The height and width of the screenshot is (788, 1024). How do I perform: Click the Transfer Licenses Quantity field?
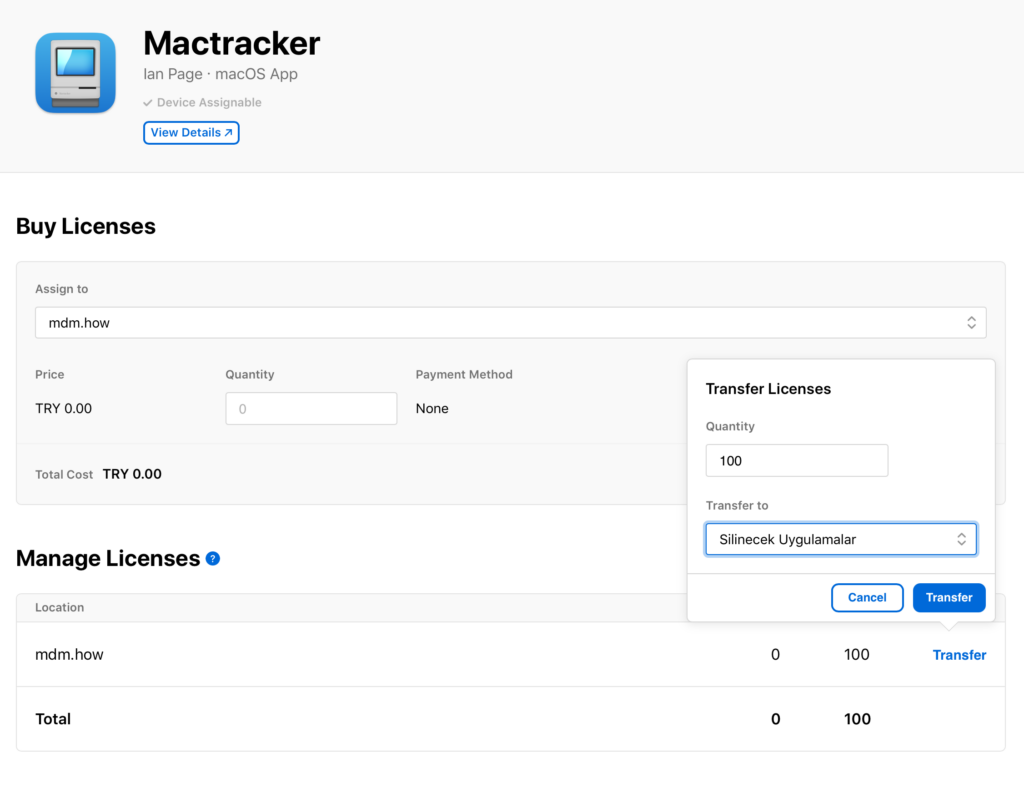pyautogui.click(x=797, y=461)
